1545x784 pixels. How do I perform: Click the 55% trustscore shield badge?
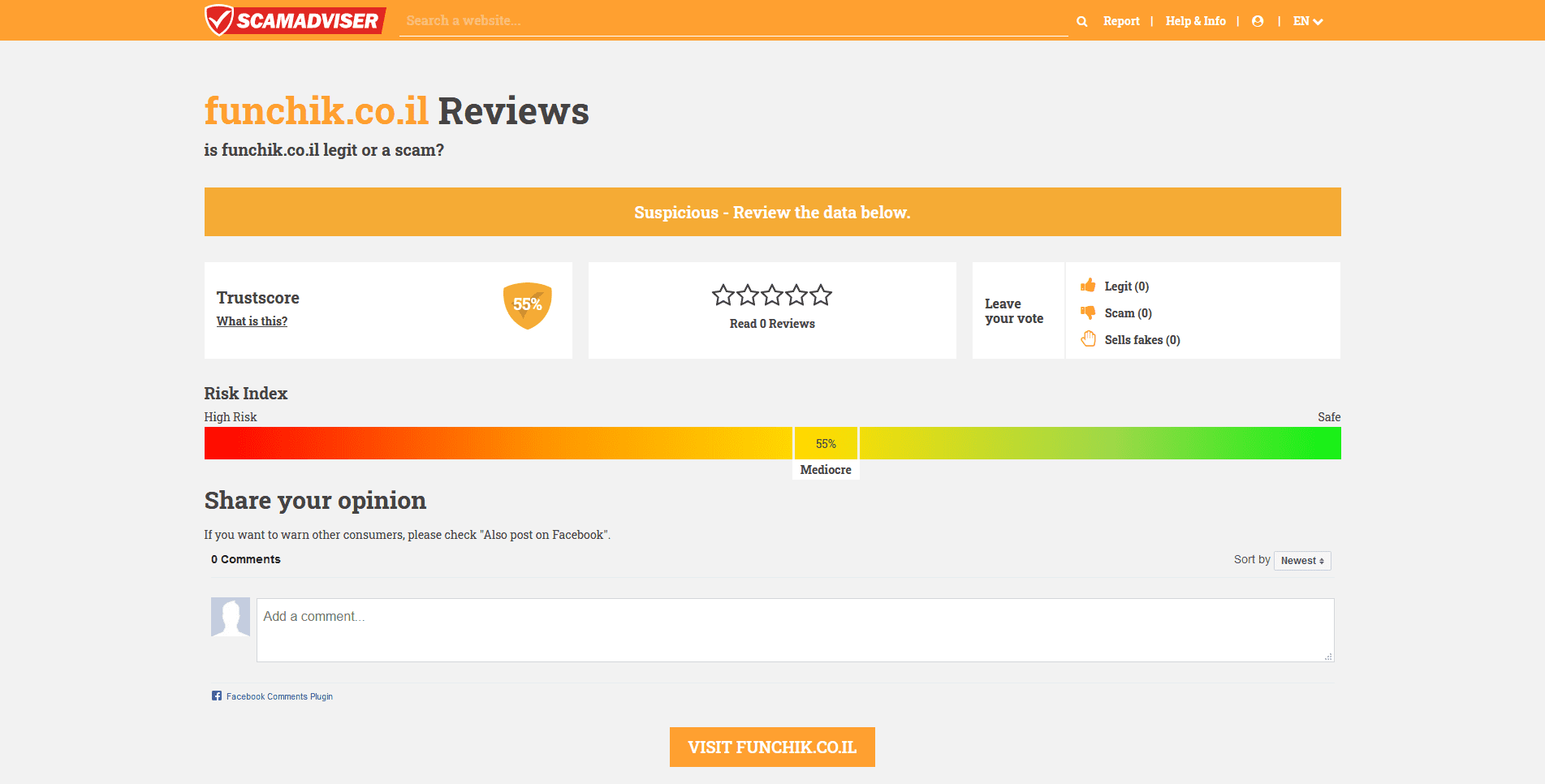[x=527, y=305]
